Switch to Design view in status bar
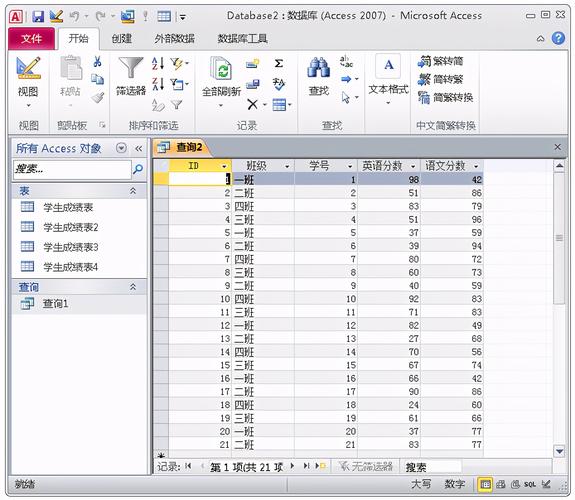 pyautogui.click(x=546, y=485)
